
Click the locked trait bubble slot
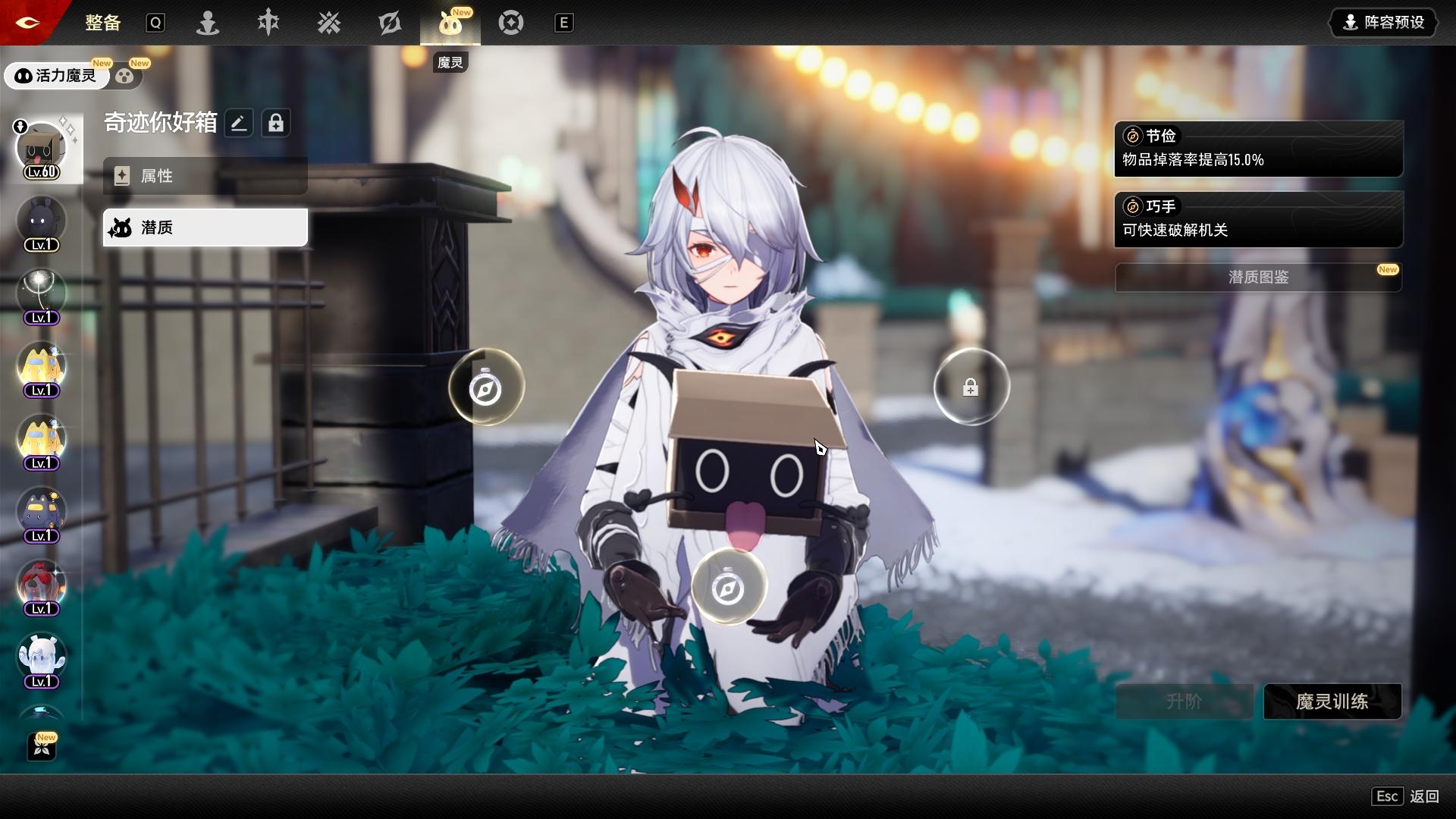[971, 388]
